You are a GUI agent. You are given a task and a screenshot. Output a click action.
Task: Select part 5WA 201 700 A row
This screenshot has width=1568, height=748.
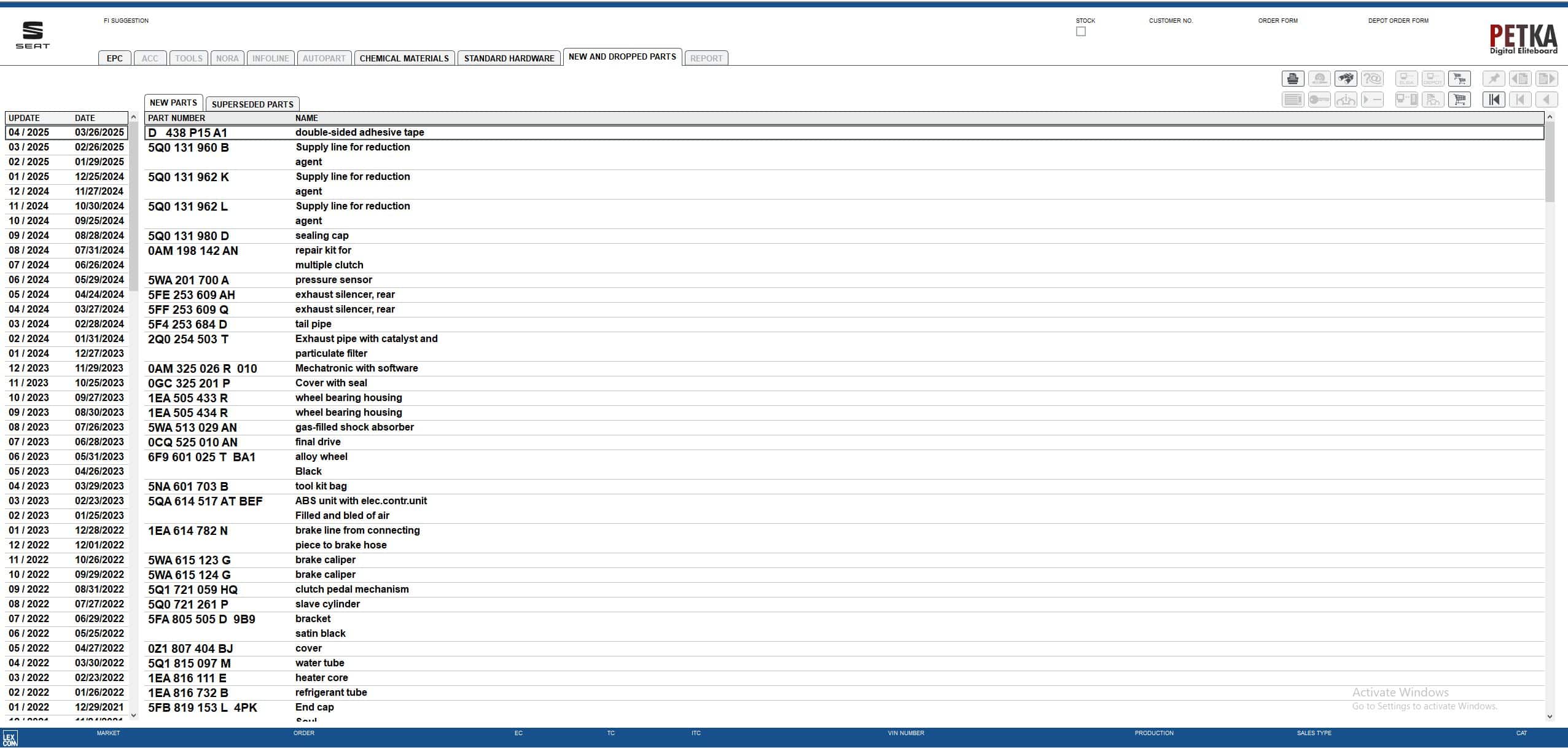(189, 281)
